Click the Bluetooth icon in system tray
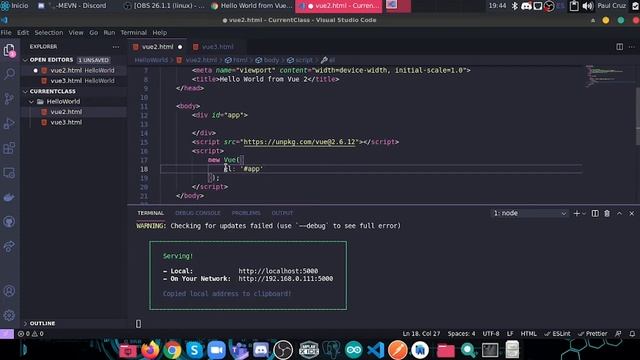The height and width of the screenshot is (360, 640). [x=515, y=6]
